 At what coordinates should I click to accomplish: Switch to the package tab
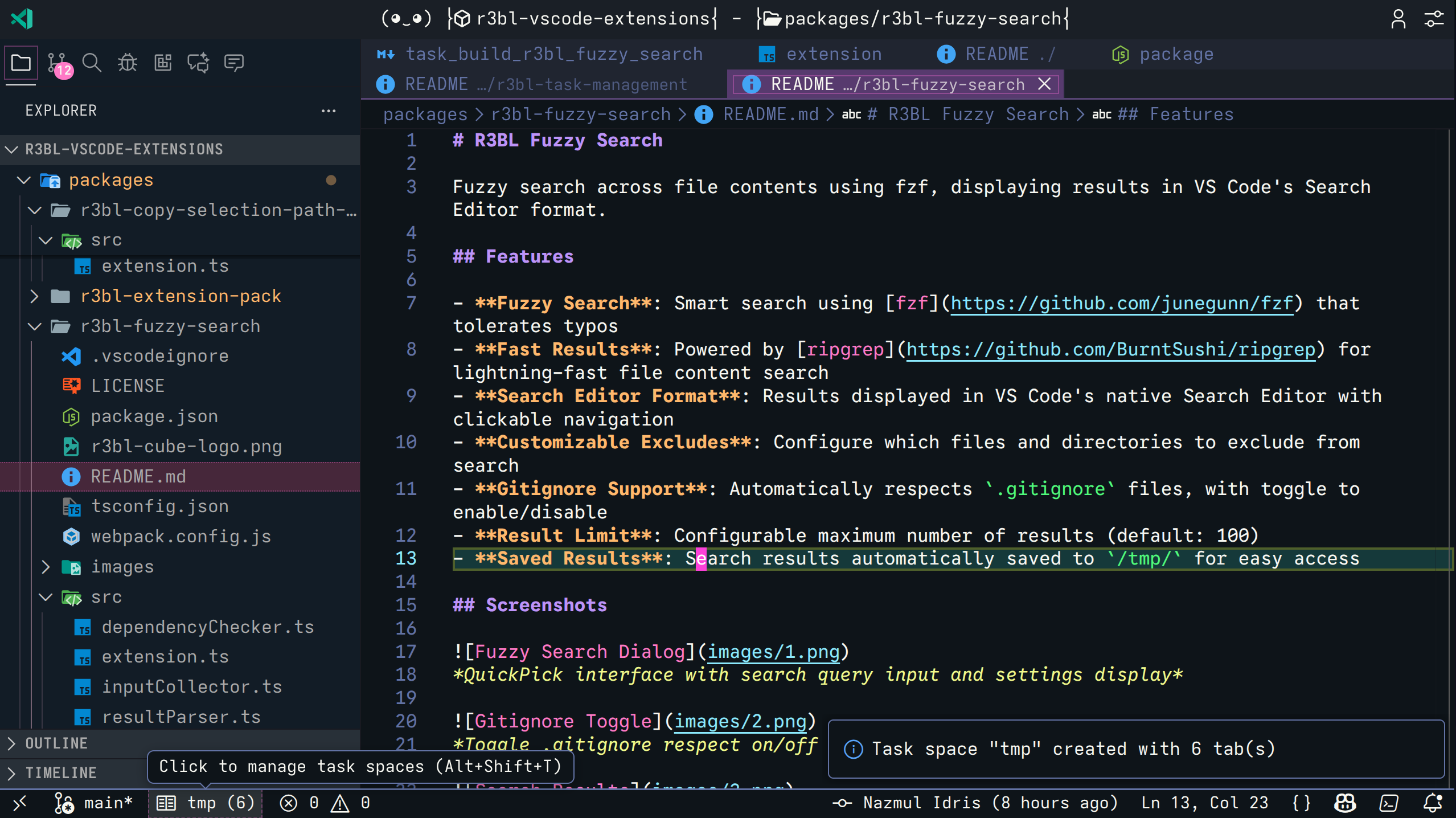(x=1176, y=54)
